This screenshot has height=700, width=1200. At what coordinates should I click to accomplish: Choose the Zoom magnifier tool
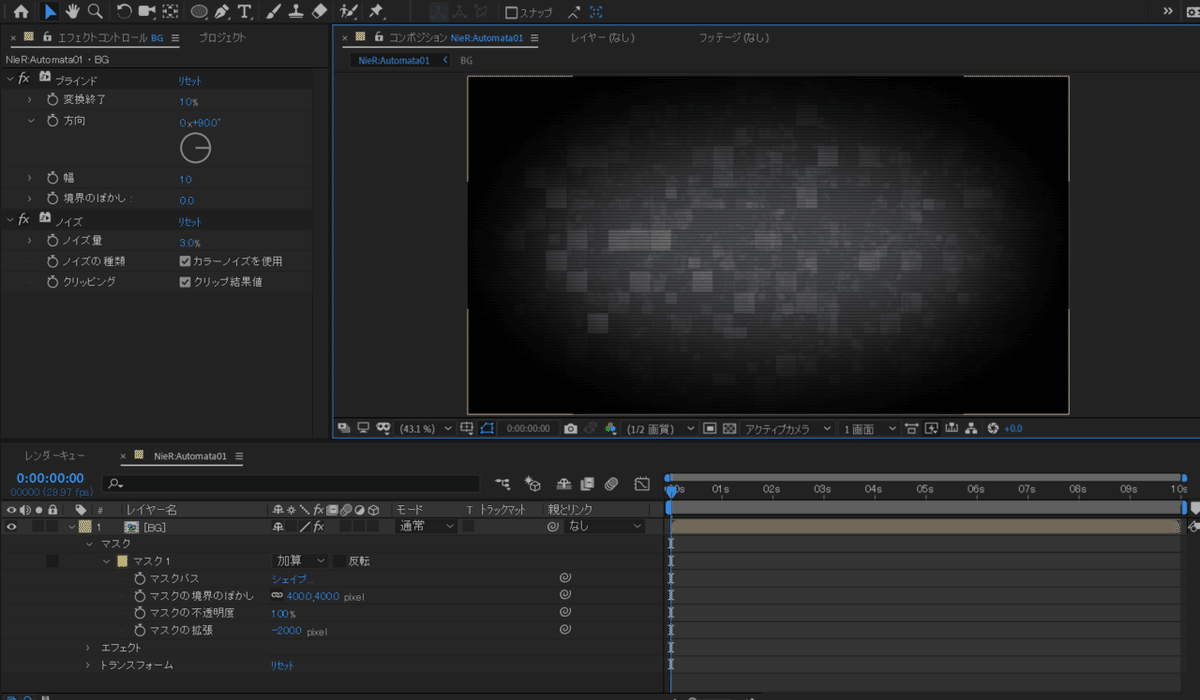[x=95, y=12]
